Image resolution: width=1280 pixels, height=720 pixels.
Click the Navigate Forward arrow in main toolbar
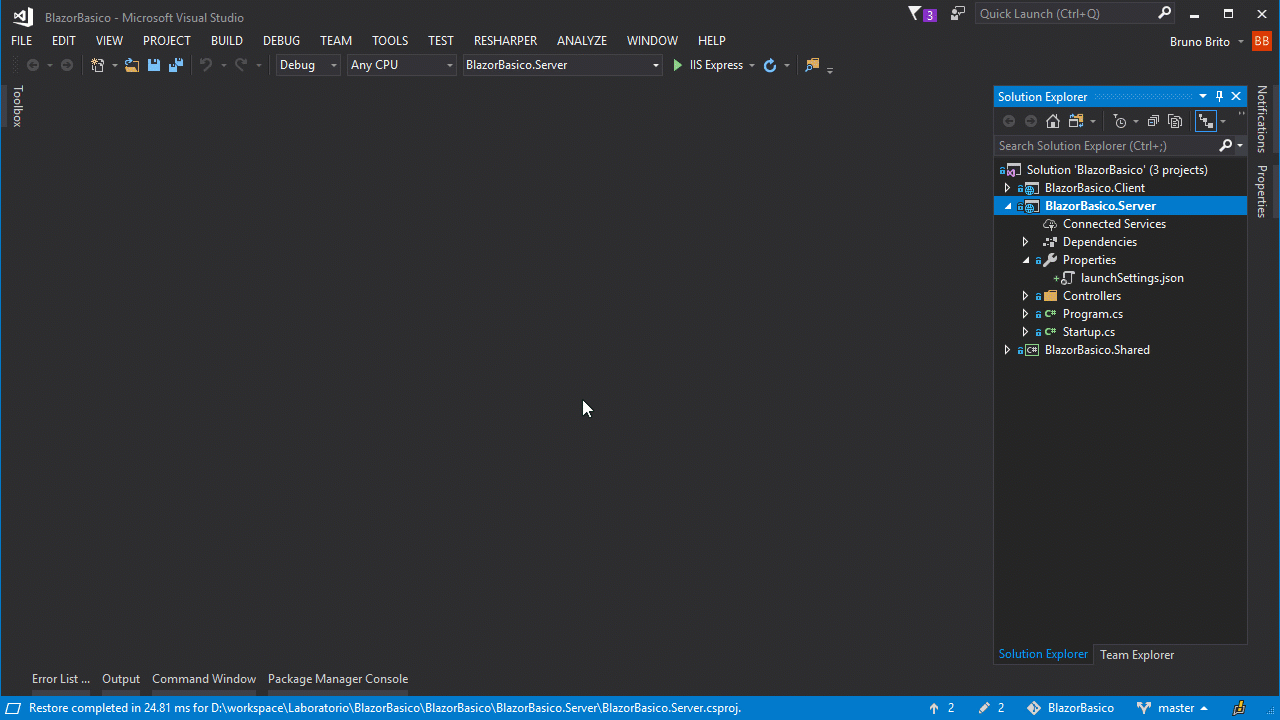tap(67, 65)
